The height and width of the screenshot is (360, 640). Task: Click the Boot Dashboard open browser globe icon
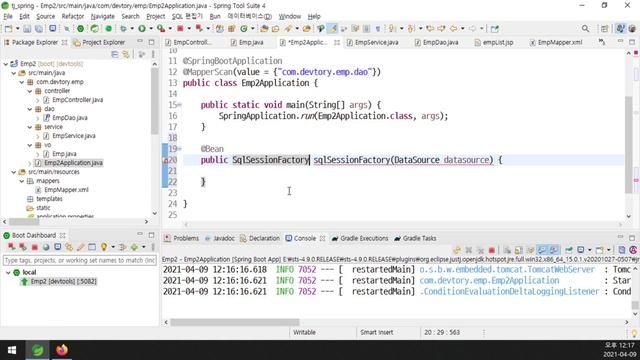pyautogui.click(x=46, y=247)
